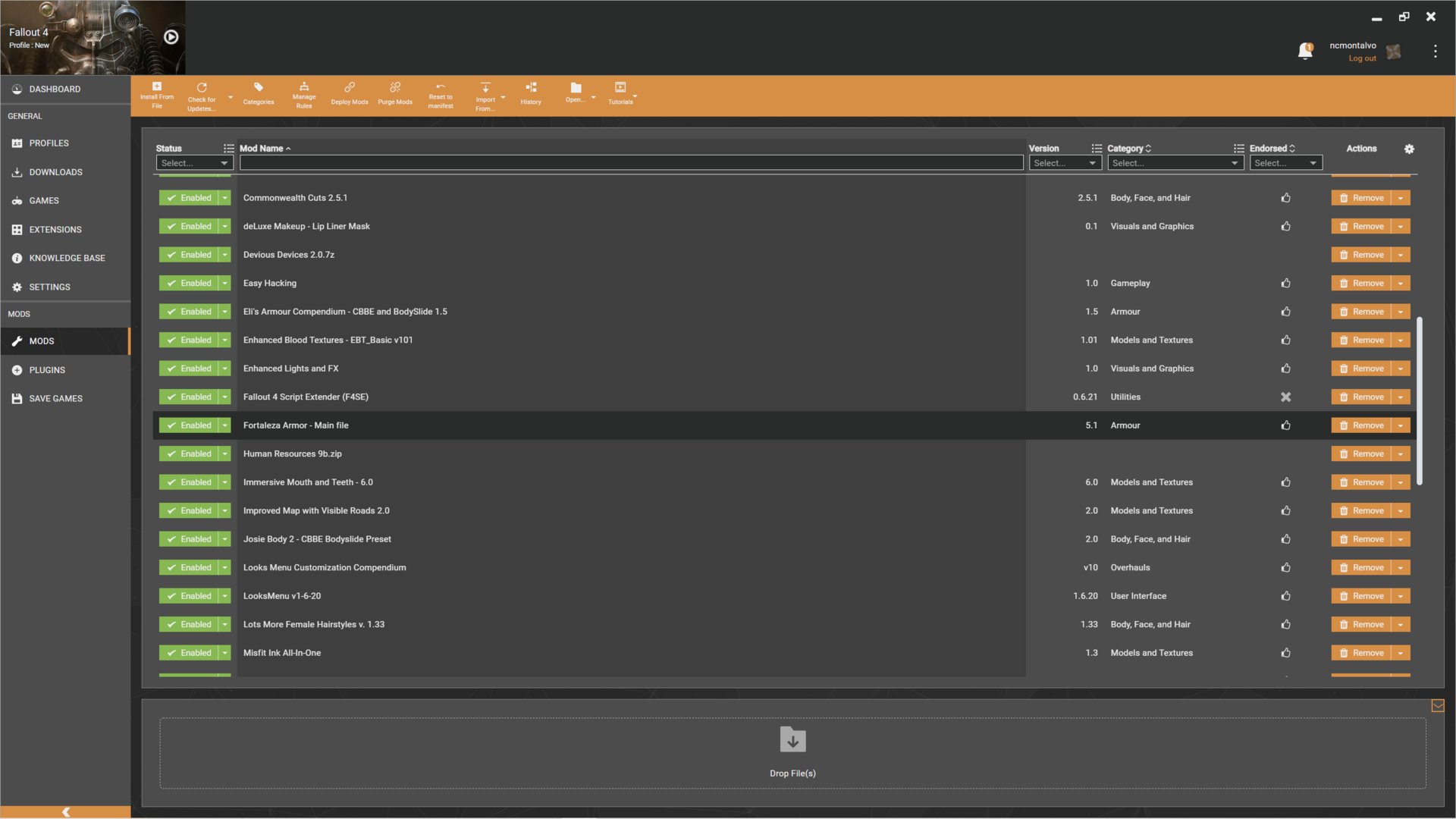Open Categories from the toolbar

[259, 94]
